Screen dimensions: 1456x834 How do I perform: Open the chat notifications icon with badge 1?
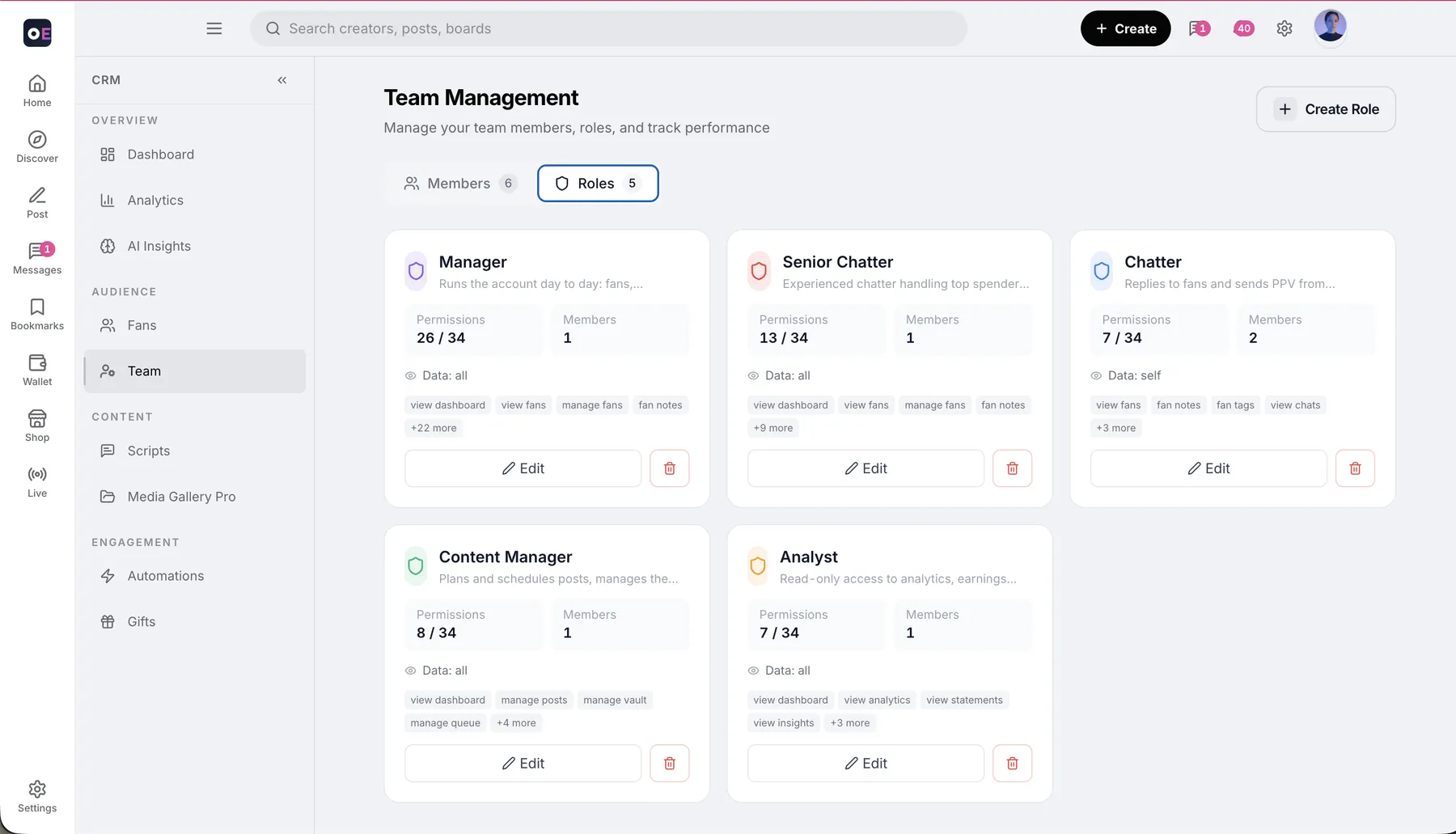click(x=1199, y=28)
